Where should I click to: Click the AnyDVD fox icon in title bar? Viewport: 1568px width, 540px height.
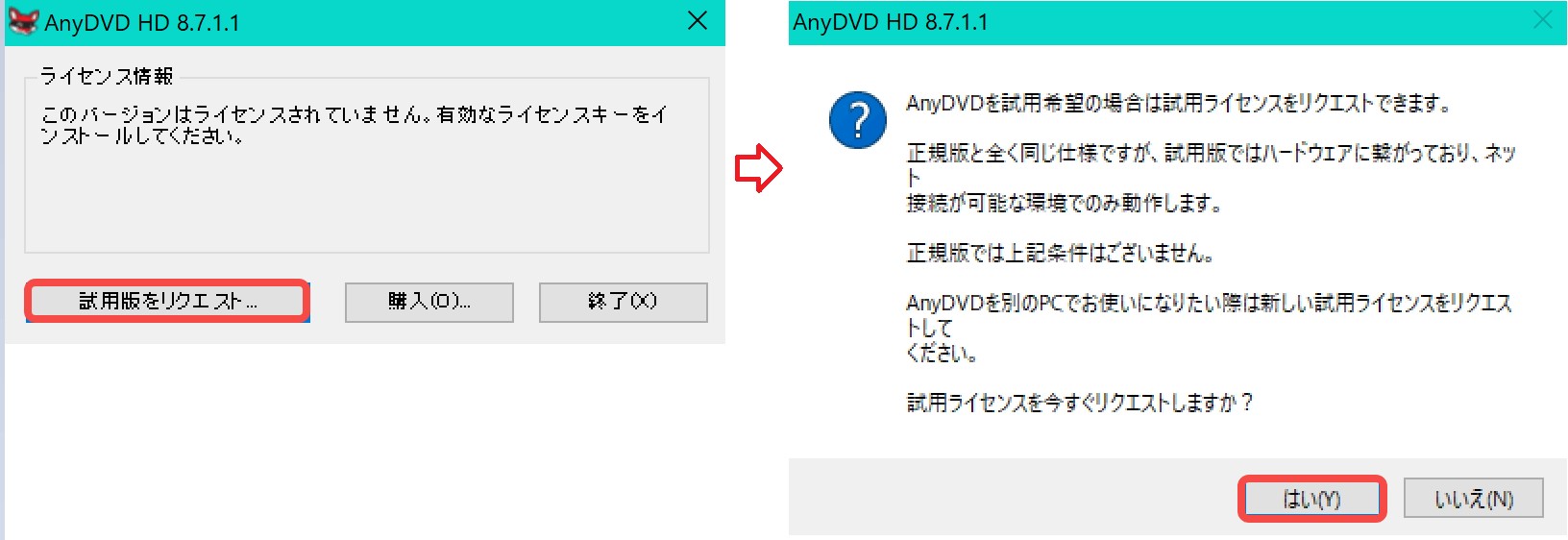pos(22,21)
